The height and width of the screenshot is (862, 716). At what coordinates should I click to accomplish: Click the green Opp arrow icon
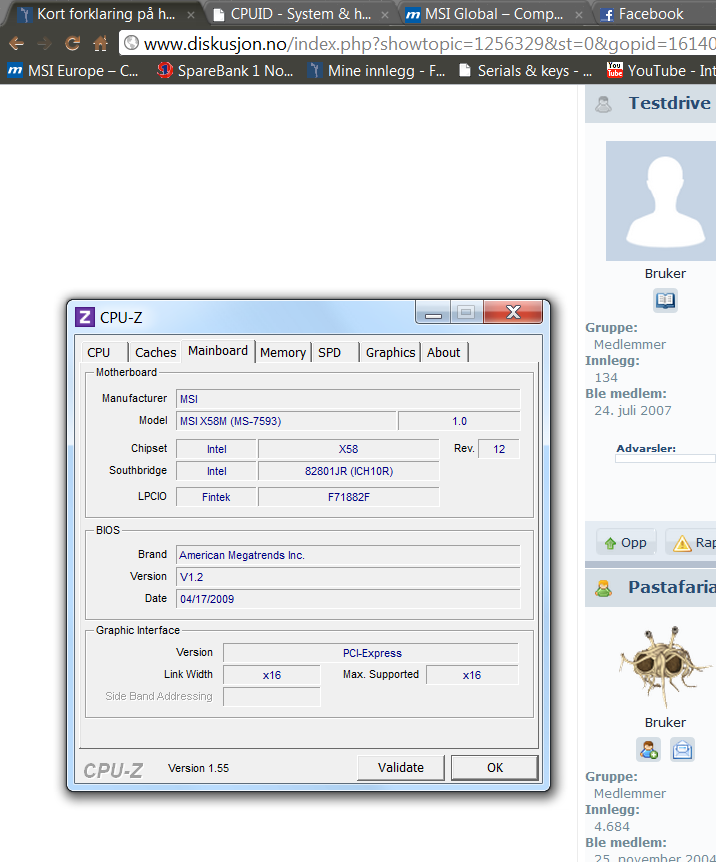tap(610, 544)
